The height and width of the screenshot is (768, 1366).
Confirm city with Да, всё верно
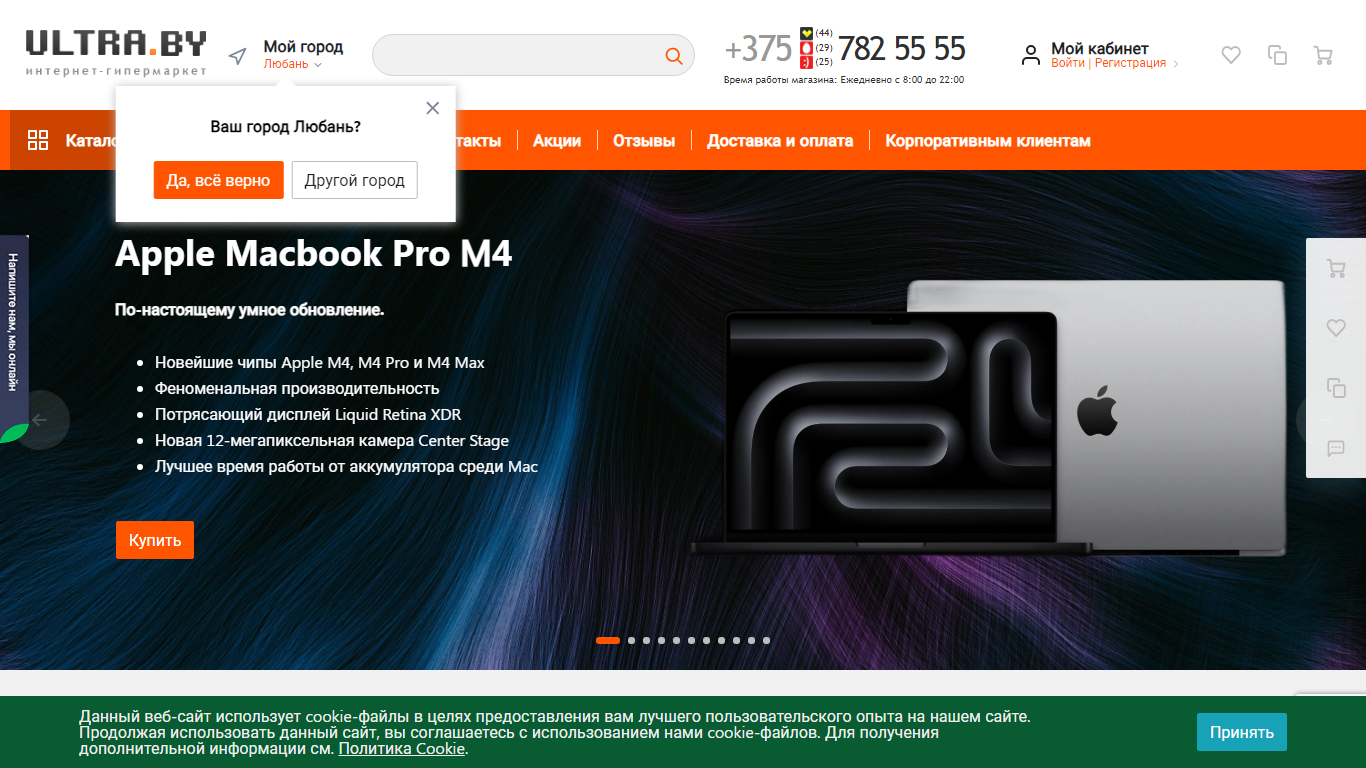coord(218,180)
